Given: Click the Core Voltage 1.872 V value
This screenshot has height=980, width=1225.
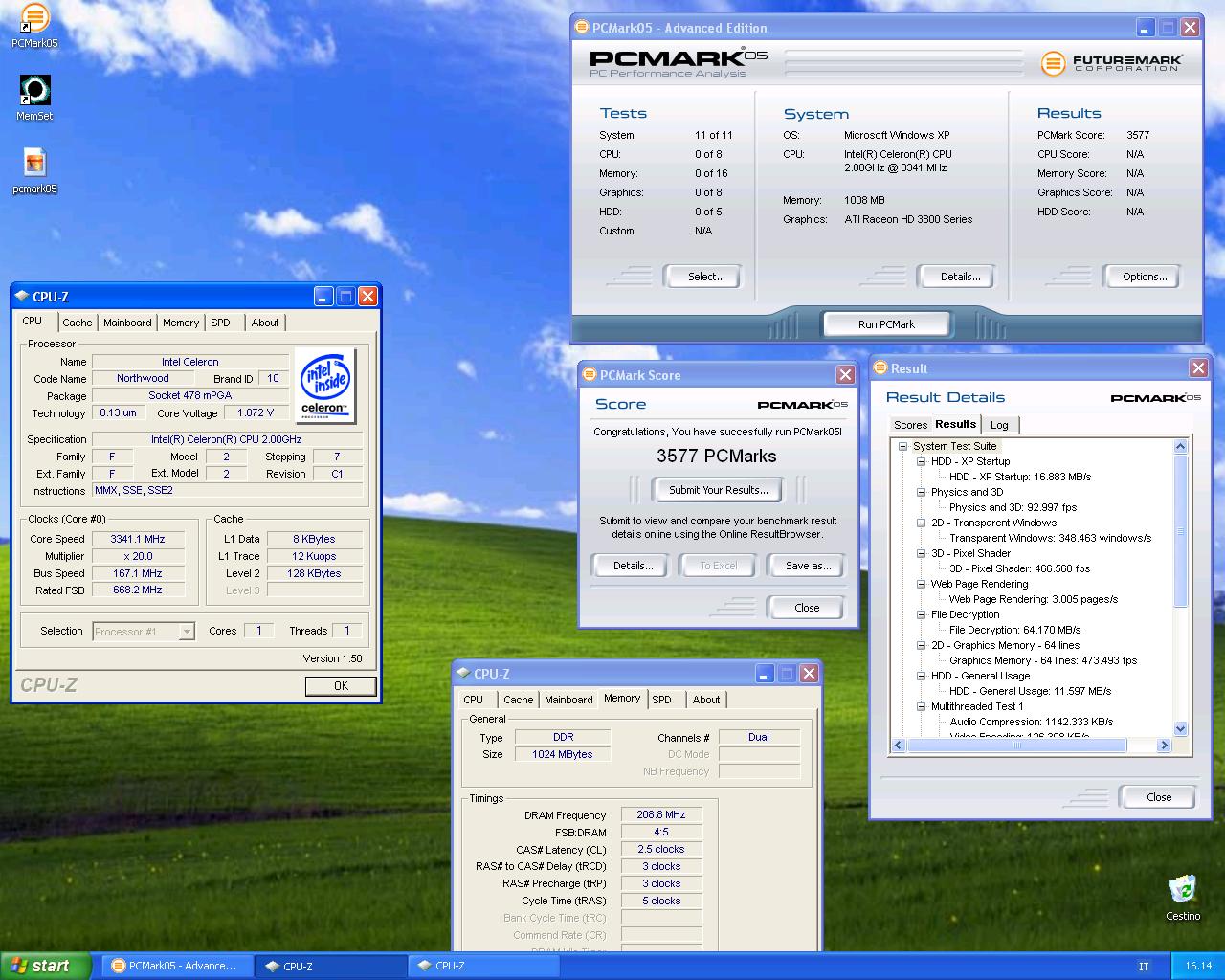Looking at the screenshot, I should pyautogui.click(x=256, y=412).
